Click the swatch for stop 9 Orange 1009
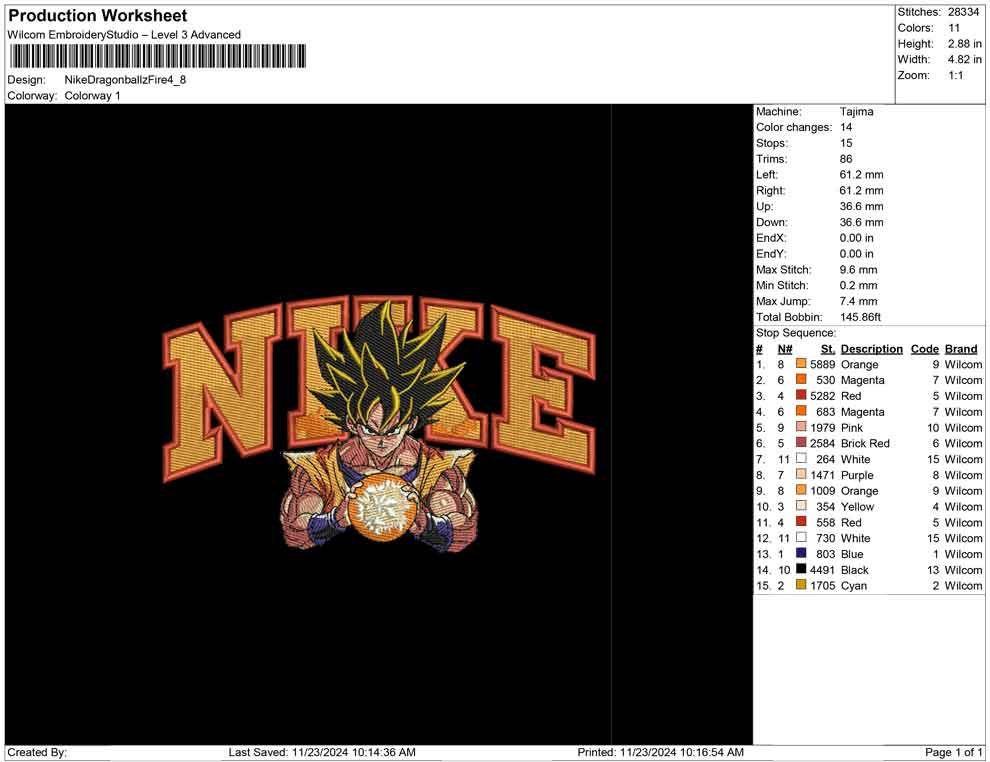This screenshot has width=990, height=762. coord(801,490)
